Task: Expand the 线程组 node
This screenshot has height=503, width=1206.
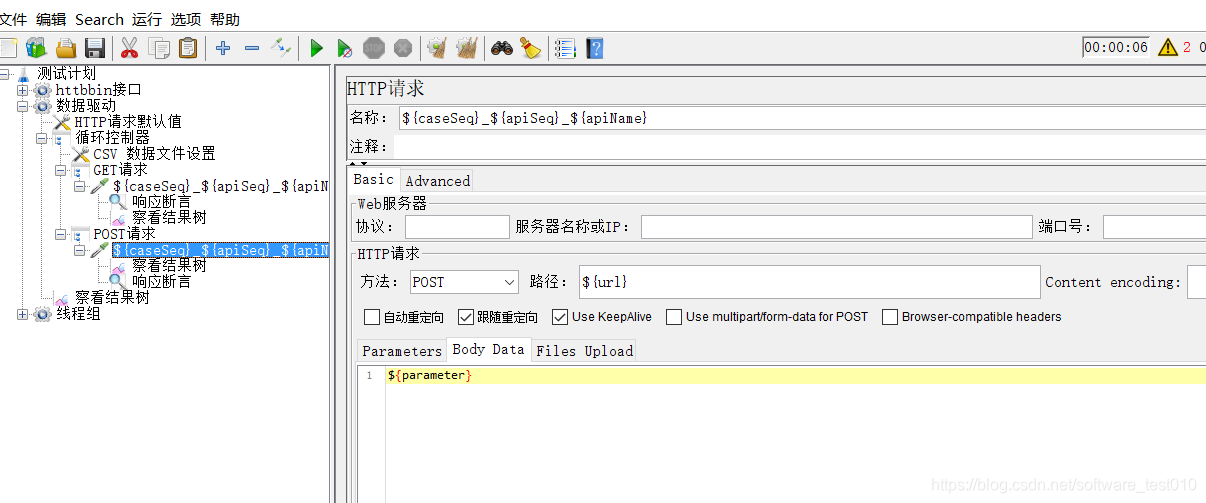Action: [x=23, y=314]
